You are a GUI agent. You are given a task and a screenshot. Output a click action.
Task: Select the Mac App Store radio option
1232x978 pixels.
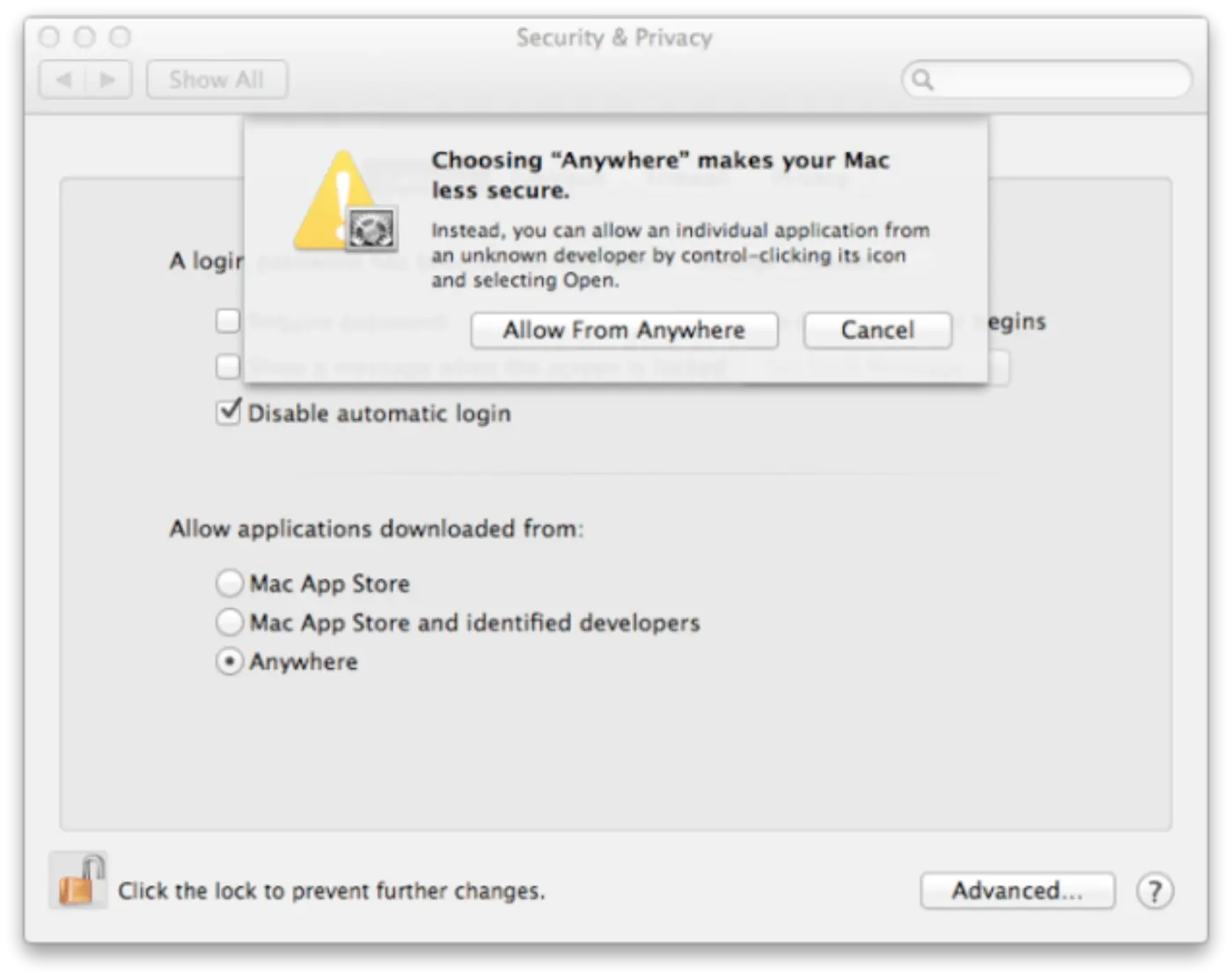pos(229,583)
